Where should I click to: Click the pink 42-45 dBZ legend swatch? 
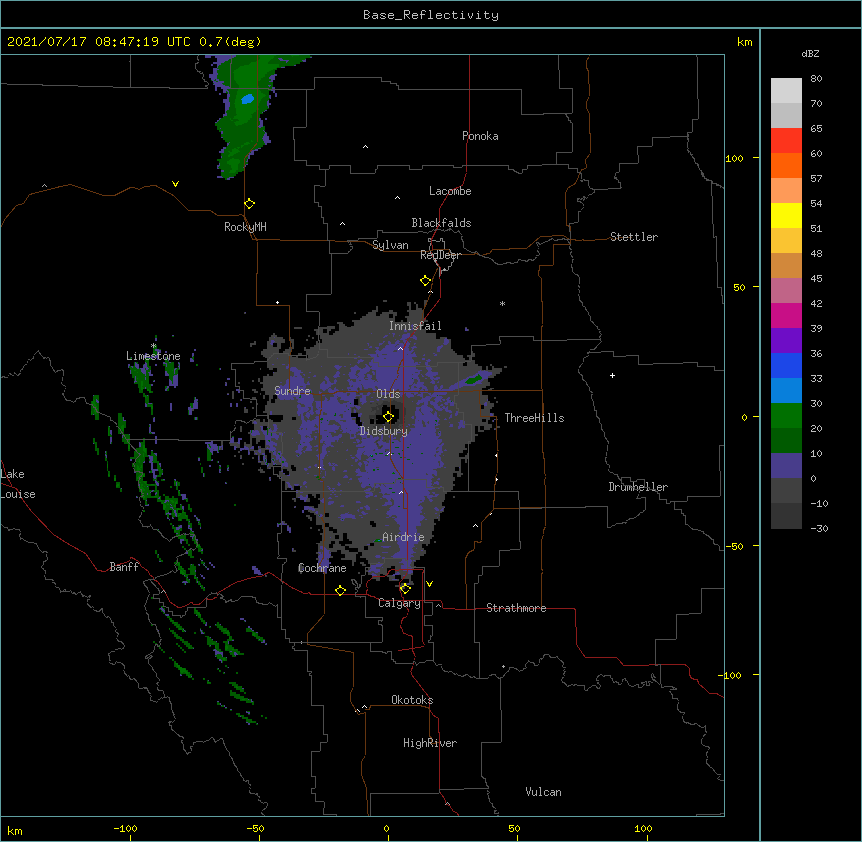click(786, 290)
